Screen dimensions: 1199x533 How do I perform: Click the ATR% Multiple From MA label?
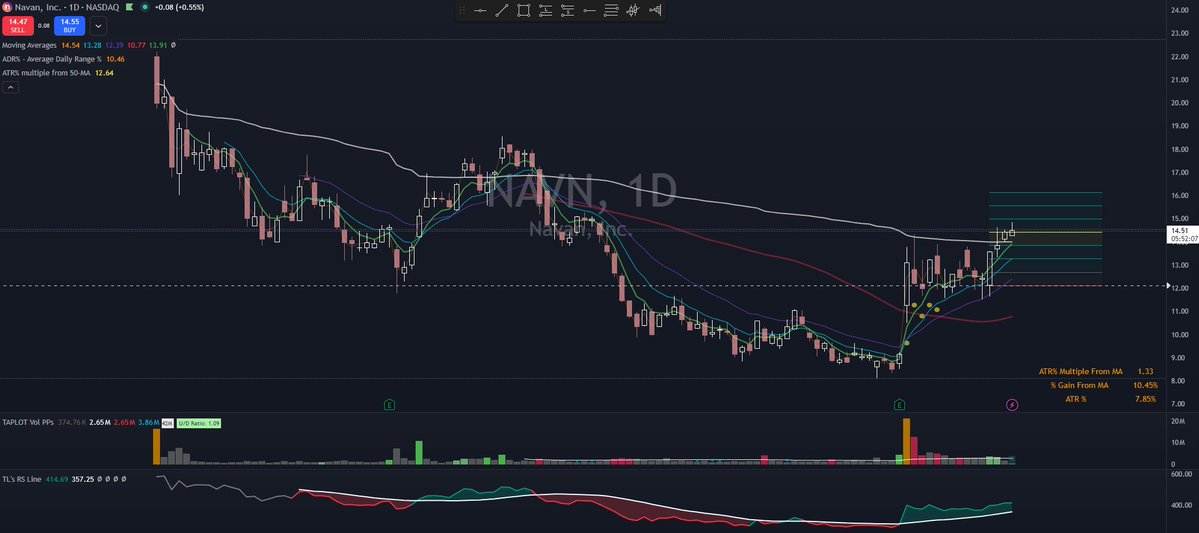(1080, 371)
